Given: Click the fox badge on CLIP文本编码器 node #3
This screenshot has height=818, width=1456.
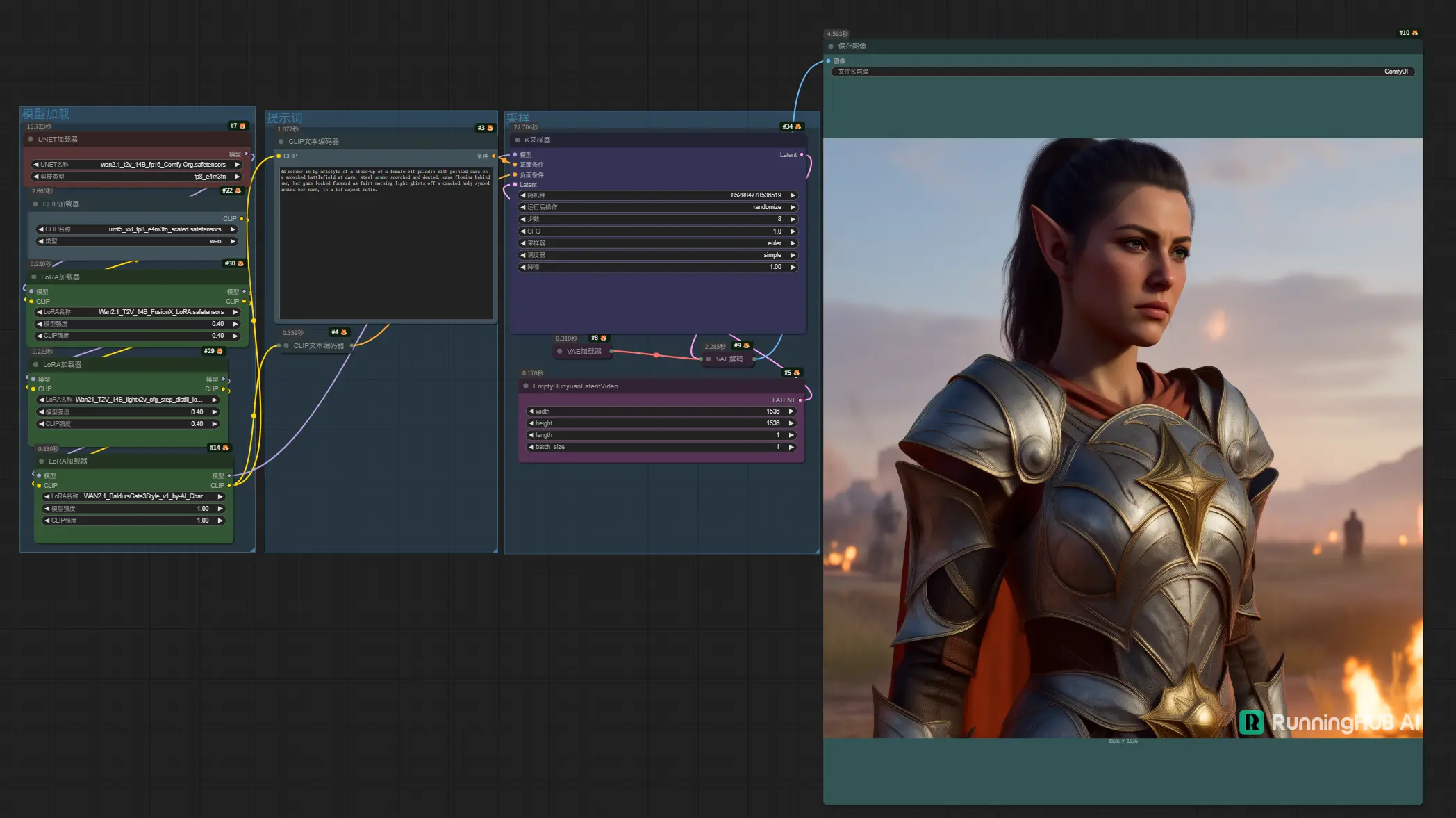Looking at the screenshot, I should coord(490,128).
